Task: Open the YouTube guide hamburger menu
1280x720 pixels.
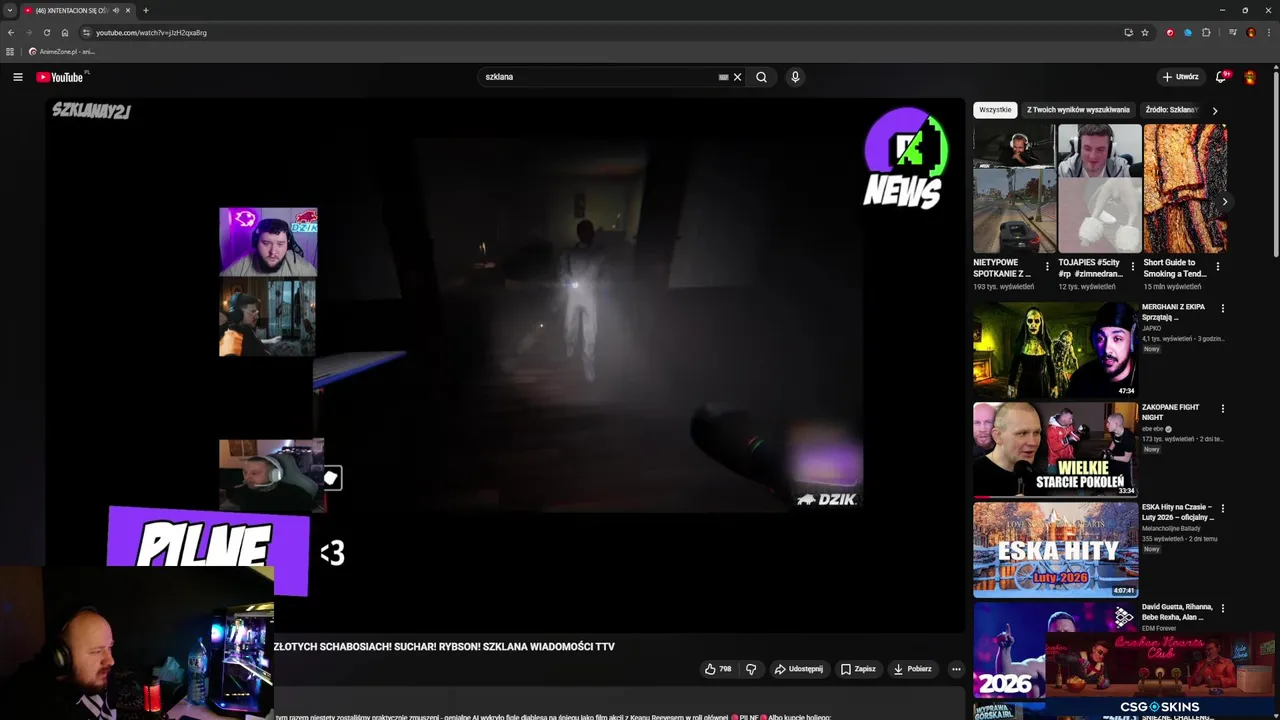Action: [x=17, y=77]
